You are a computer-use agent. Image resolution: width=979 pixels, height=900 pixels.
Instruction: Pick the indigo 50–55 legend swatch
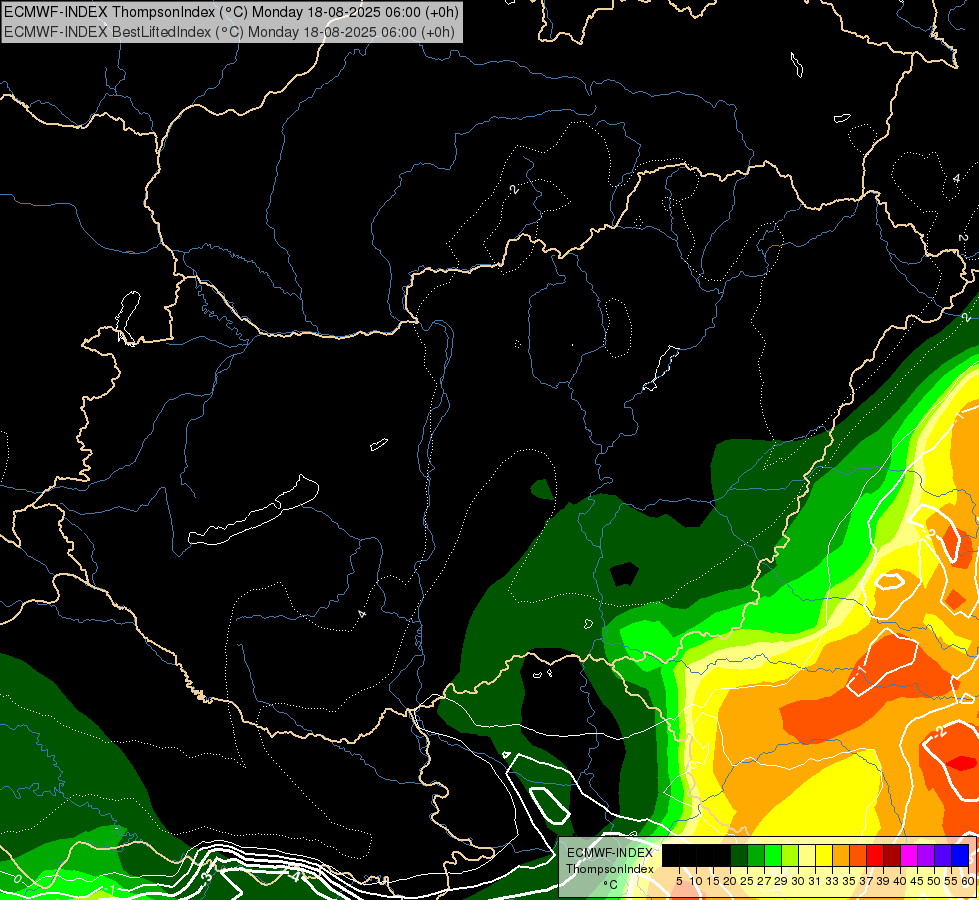[x=943, y=855]
